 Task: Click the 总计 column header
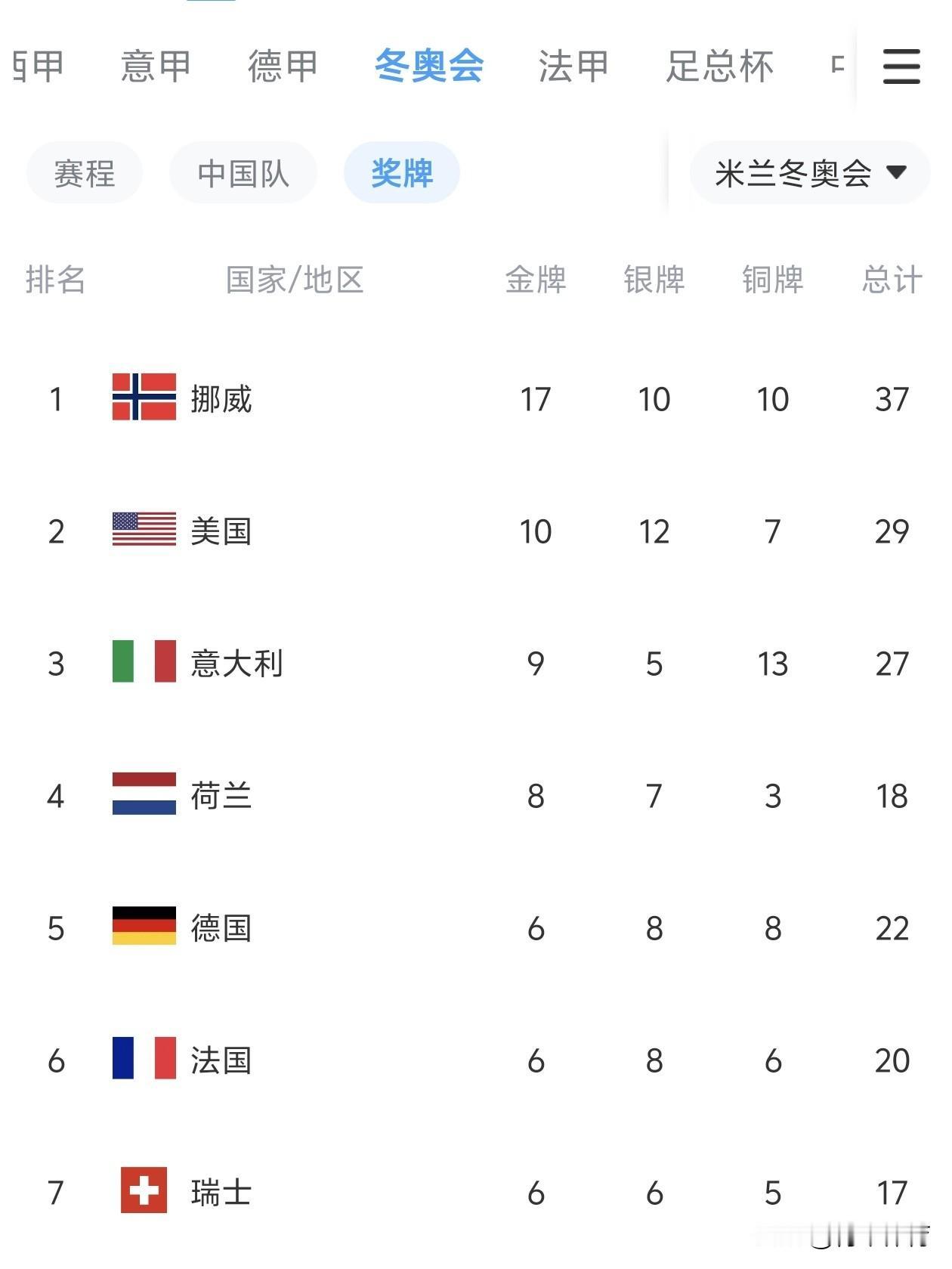click(892, 280)
